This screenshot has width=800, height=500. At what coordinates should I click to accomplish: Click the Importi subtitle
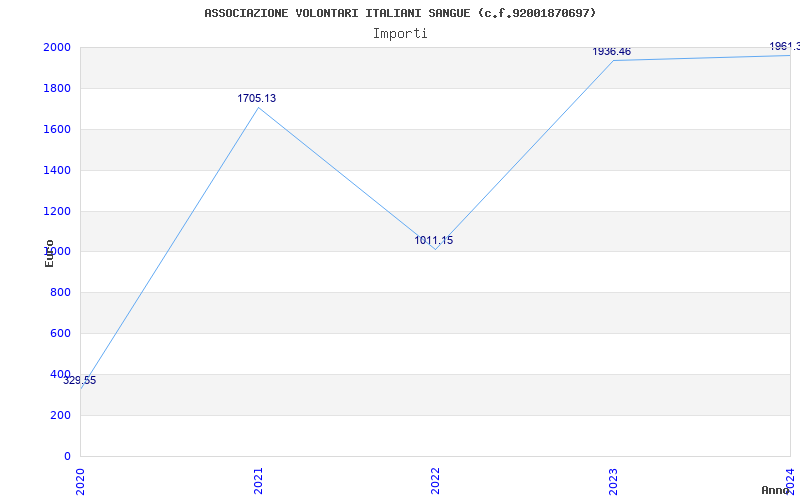pos(400,34)
